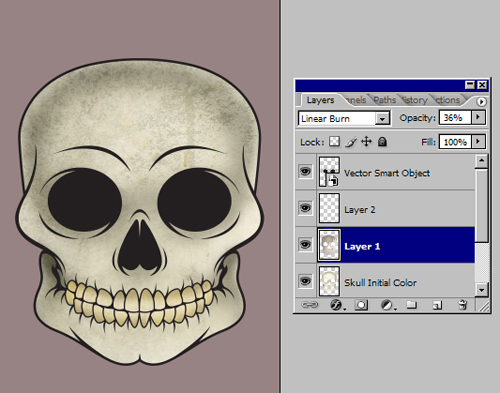The width and height of the screenshot is (500, 393).
Task: Click the Opacity 36% field
Action: 455,118
